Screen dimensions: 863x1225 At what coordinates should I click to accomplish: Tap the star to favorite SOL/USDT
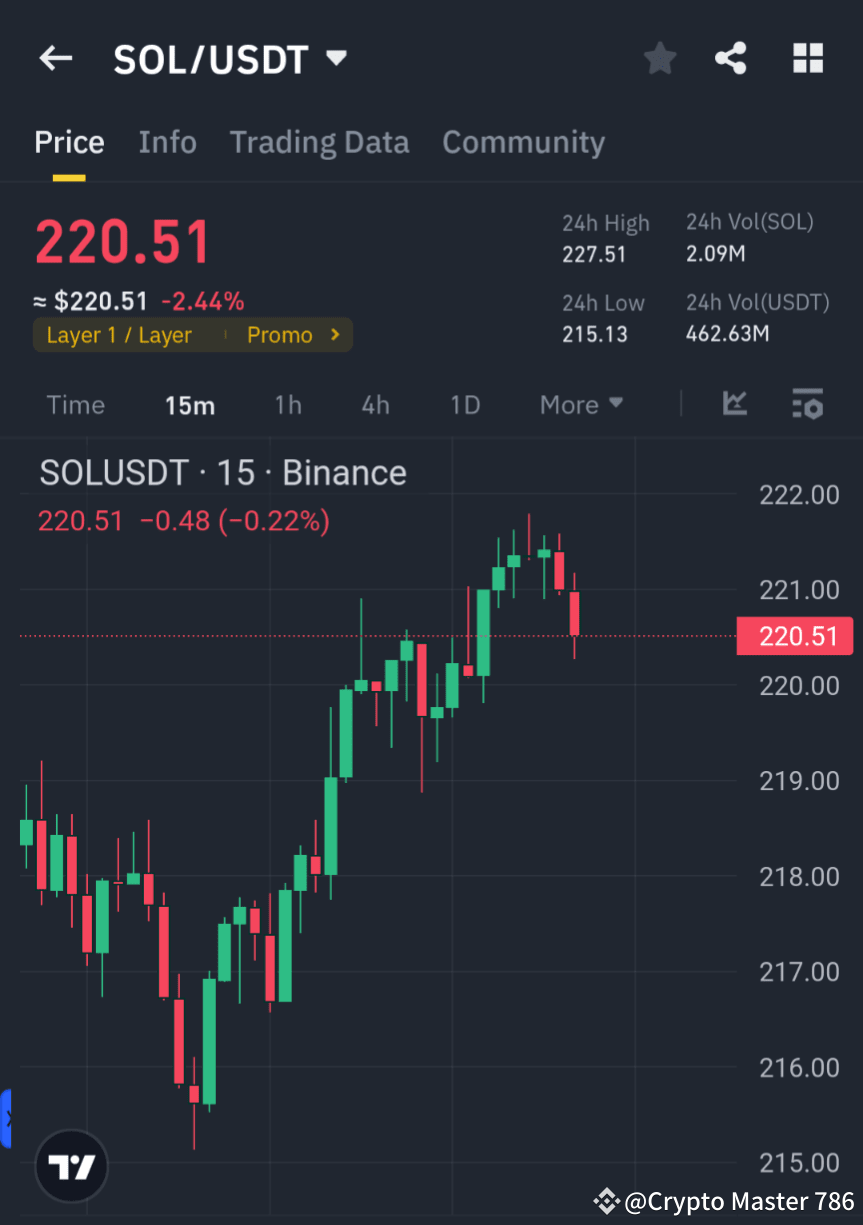click(659, 58)
